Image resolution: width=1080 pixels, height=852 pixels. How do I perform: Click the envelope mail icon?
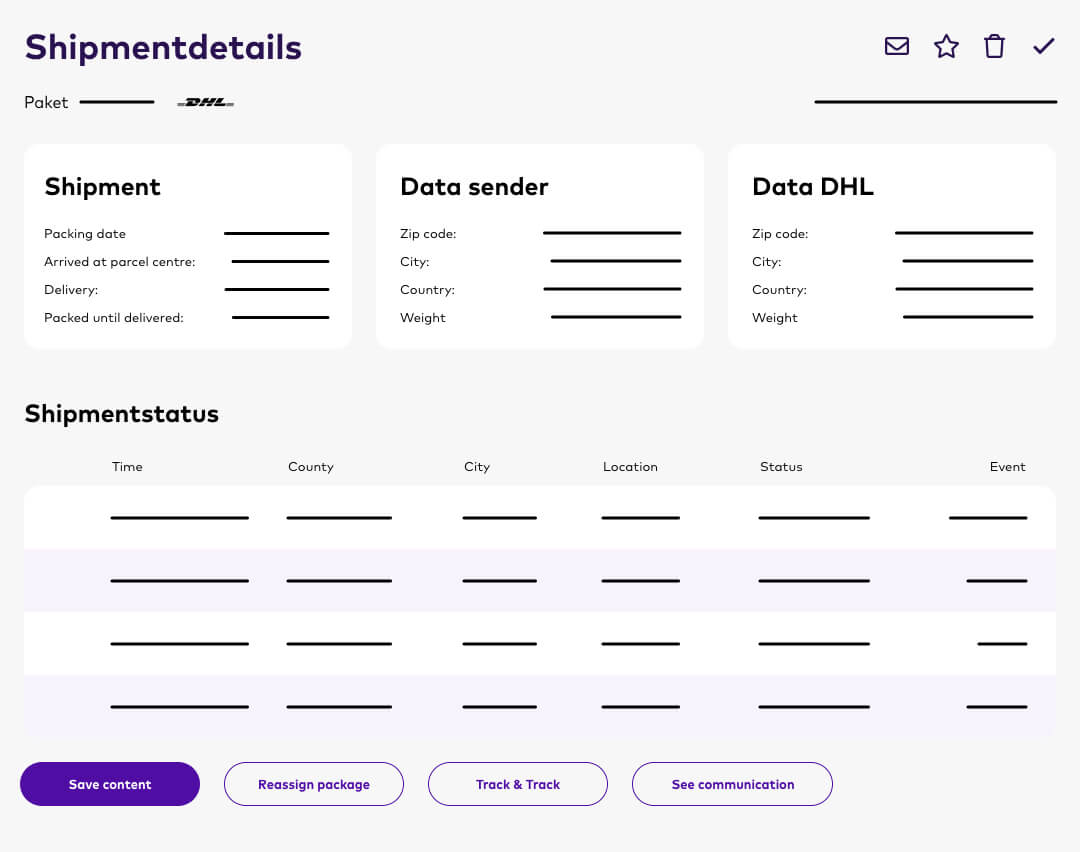[896, 46]
